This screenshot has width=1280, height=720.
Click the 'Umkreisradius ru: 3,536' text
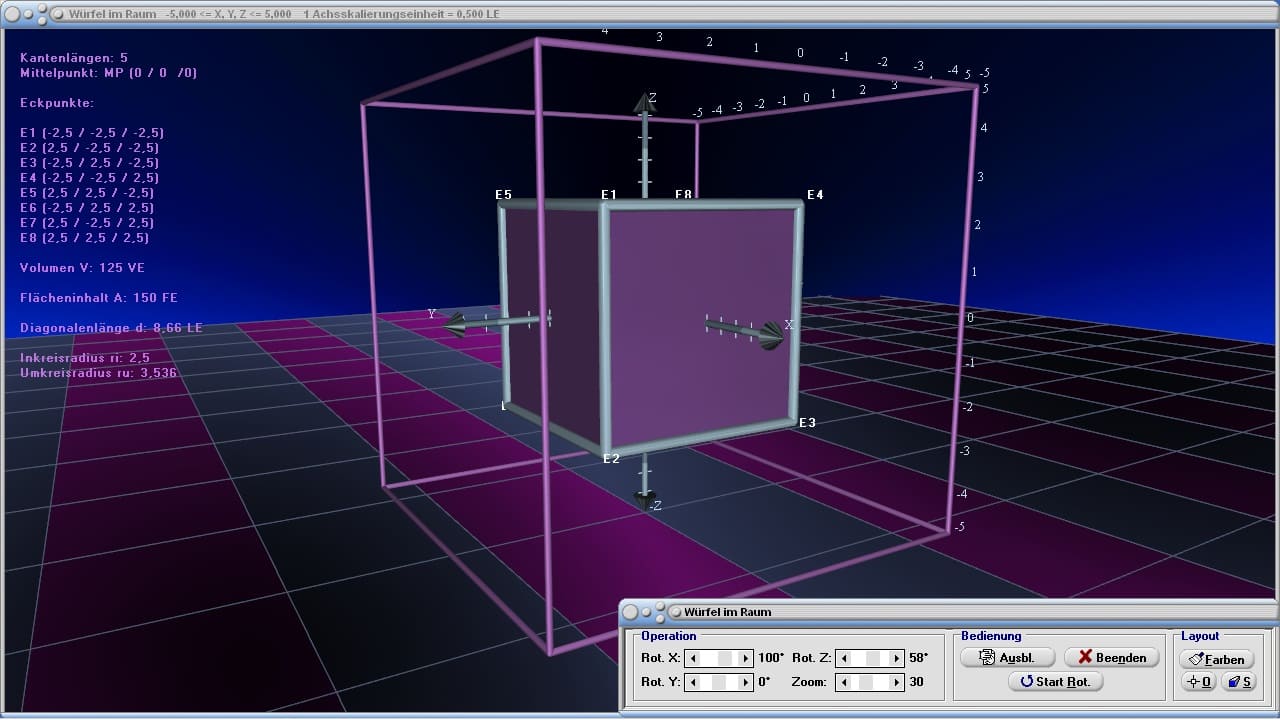point(99,373)
